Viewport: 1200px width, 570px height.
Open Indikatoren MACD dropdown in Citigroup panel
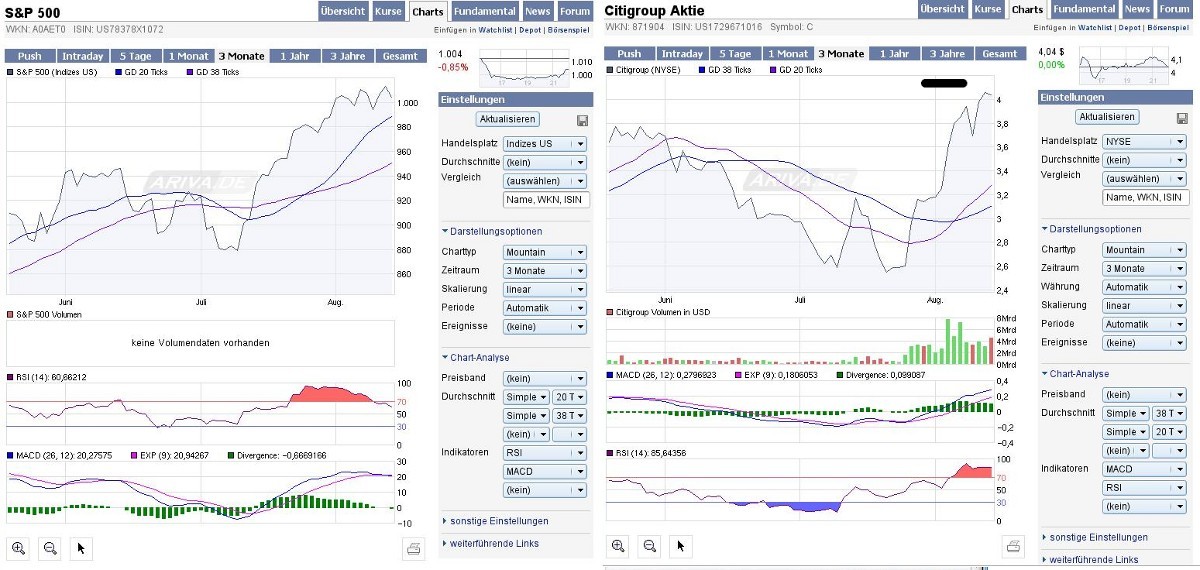point(1144,469)
